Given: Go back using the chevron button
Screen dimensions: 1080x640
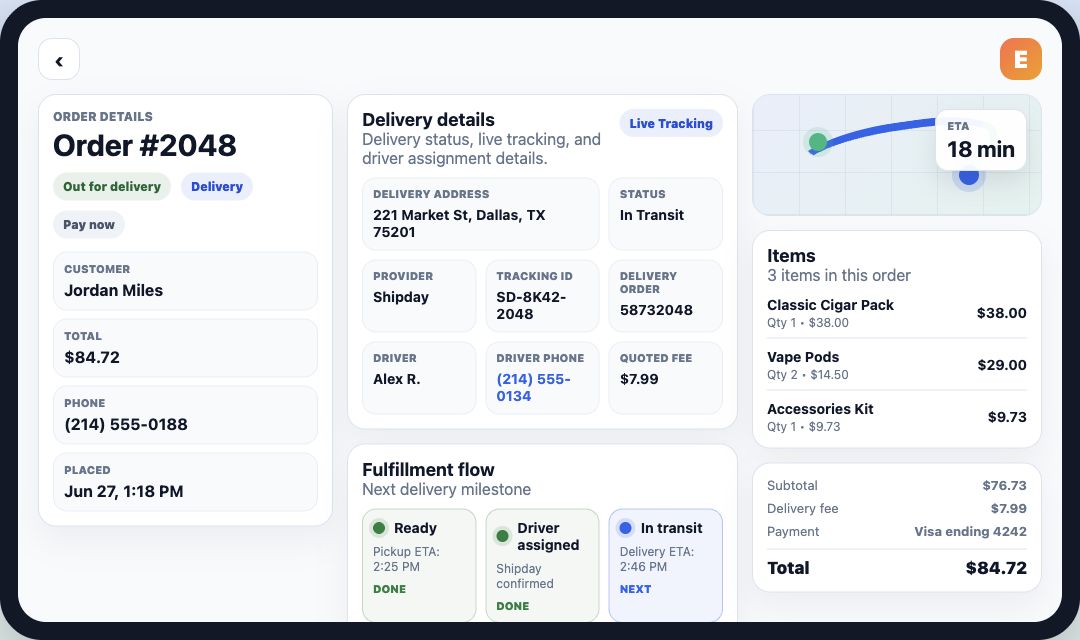Looking at the screenshot, I should [59, 59].
